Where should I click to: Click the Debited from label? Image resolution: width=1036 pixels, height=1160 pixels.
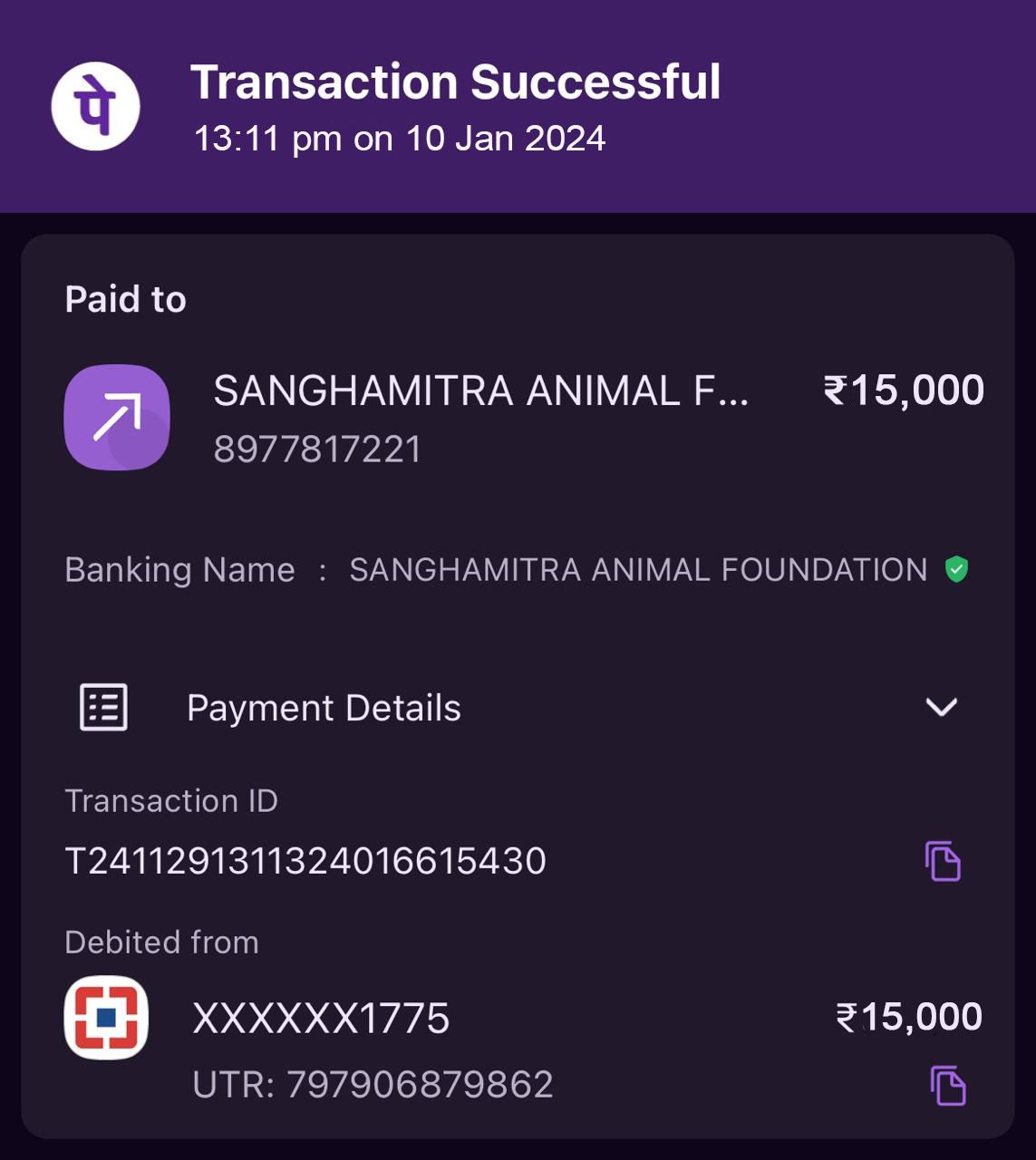(x=161, y=942)
